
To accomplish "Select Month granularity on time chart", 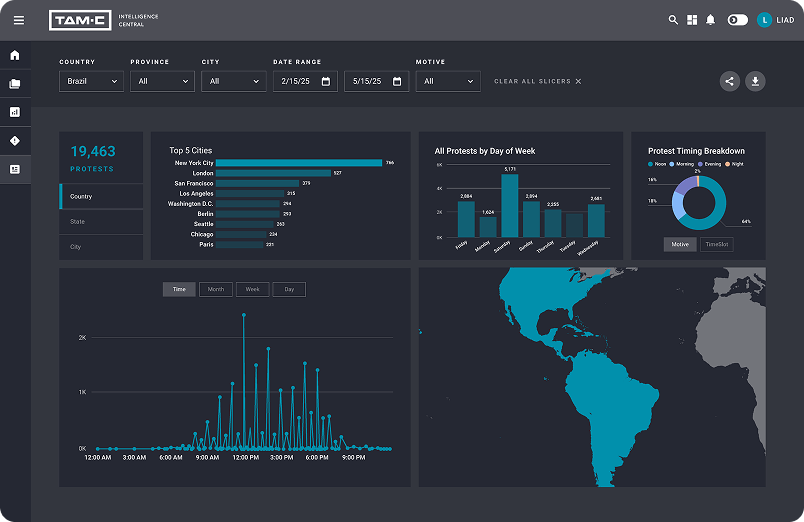I will pos(215,289).
